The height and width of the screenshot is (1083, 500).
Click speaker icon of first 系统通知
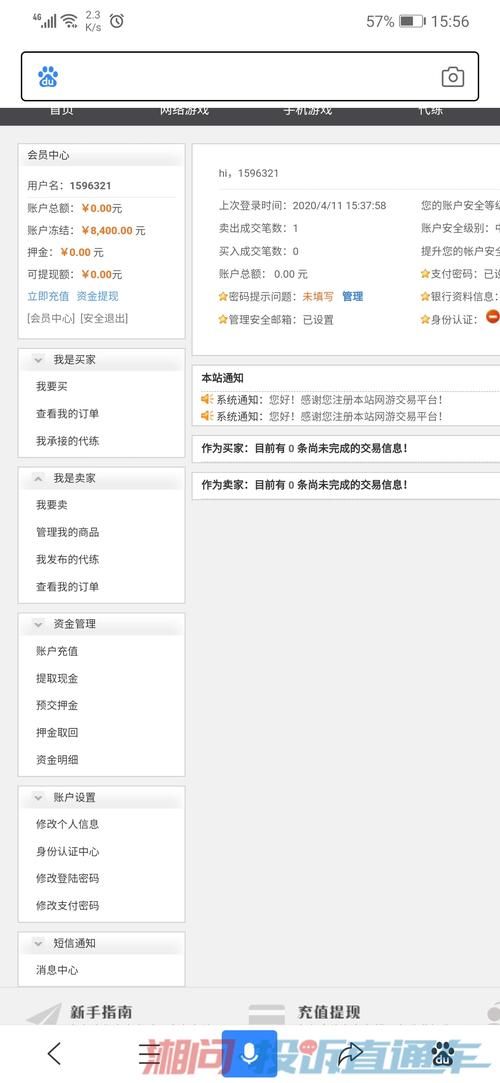(x=207, y=399)
